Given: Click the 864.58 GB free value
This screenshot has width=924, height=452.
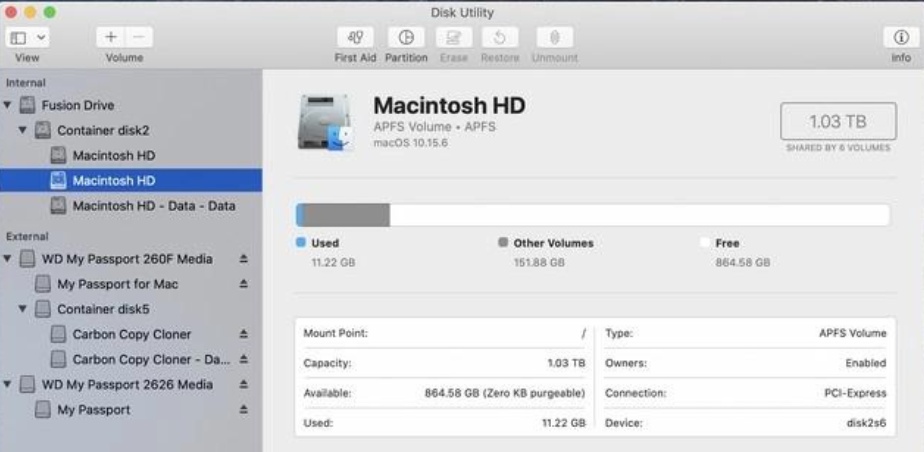Looking at the screenshot, I should click(742, 262).
